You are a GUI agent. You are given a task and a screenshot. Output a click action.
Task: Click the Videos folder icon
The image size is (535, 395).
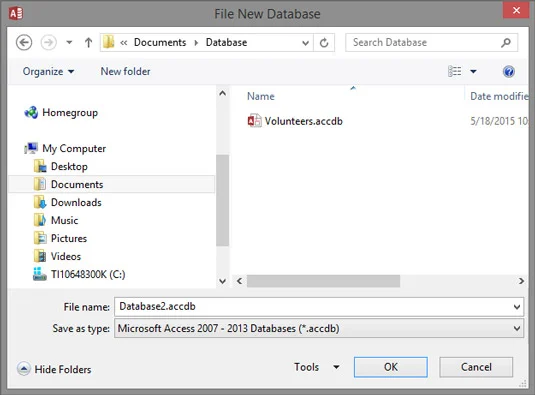pos(40,256)
